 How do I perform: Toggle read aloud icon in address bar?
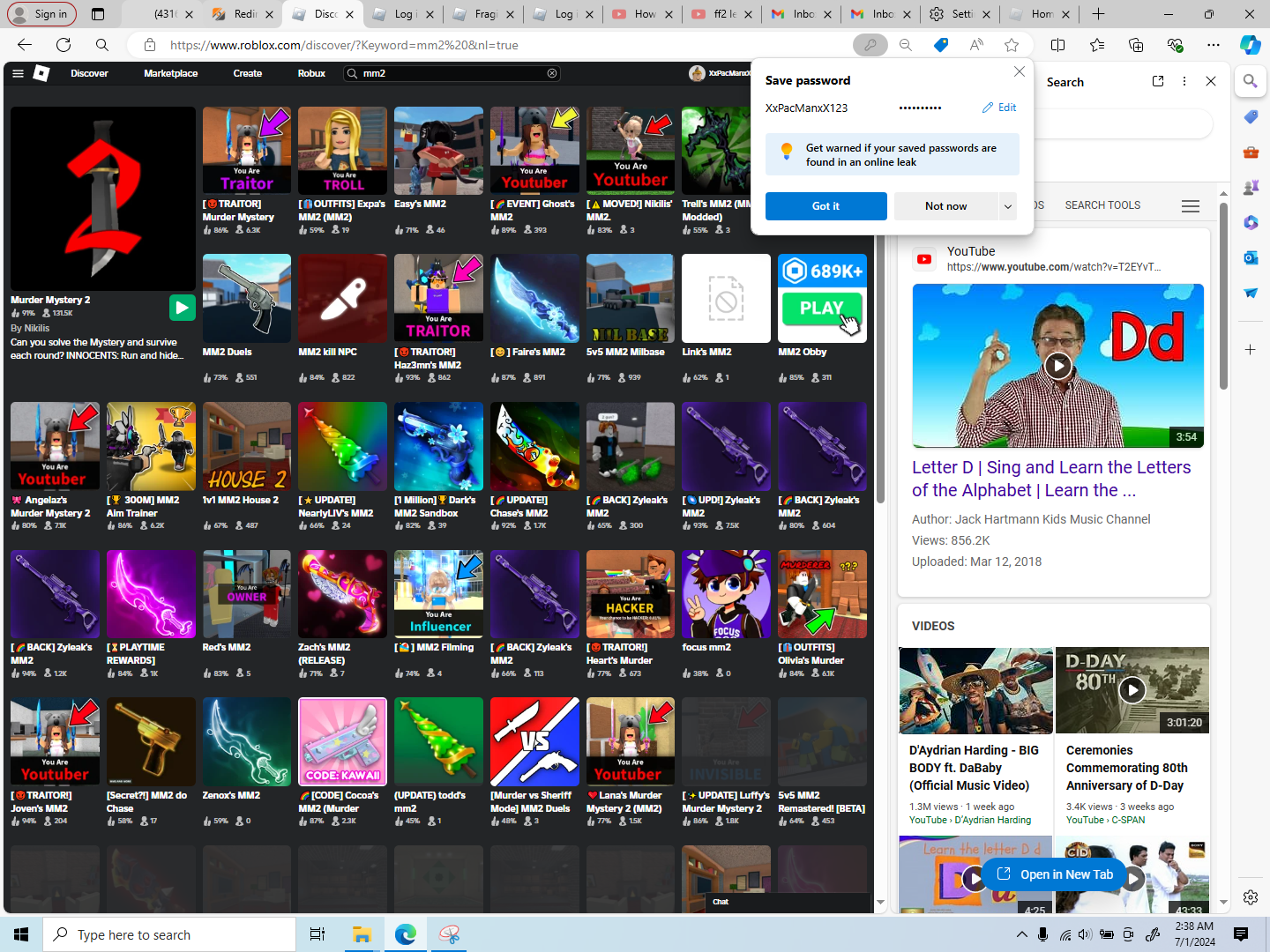(976, 45)
